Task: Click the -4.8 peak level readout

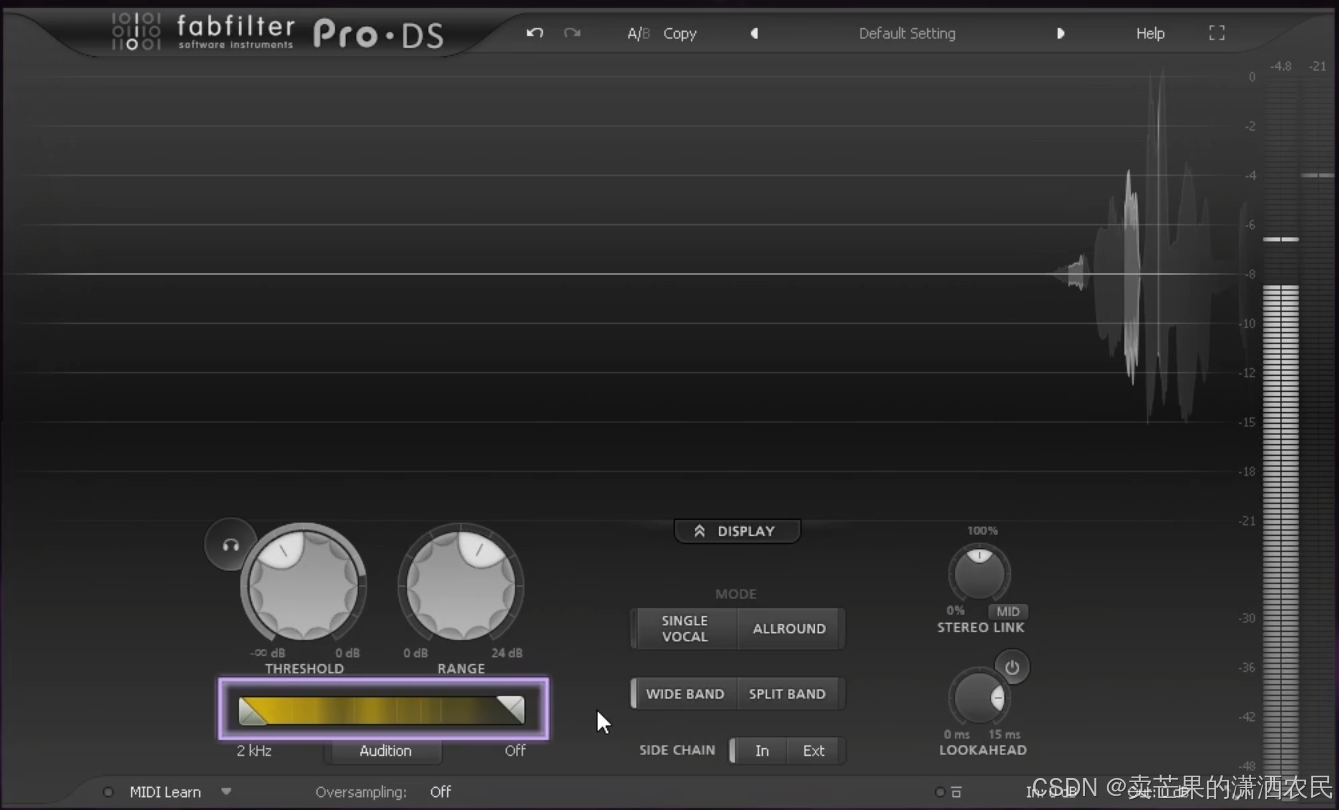Action: pos(1281,66)
